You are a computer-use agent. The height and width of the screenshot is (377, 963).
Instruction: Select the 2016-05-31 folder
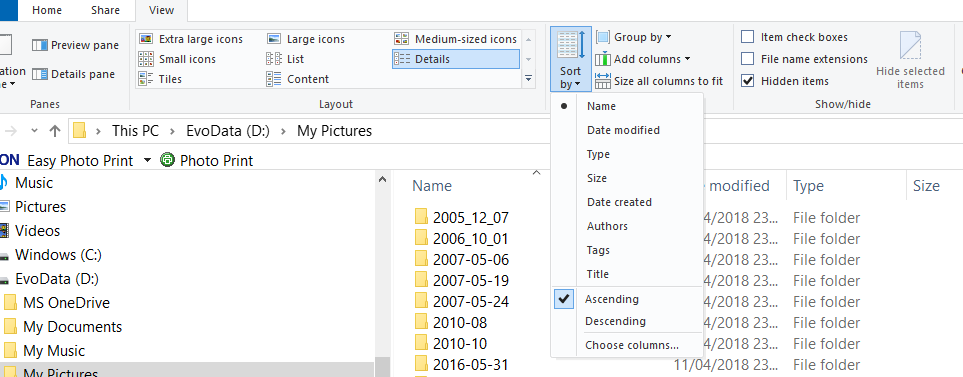tap(461, 365)
